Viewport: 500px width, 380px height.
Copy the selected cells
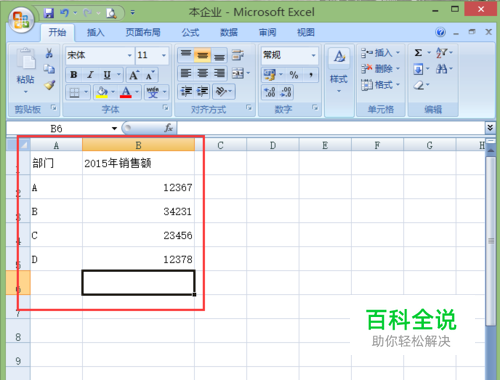[x=49, y=69]
